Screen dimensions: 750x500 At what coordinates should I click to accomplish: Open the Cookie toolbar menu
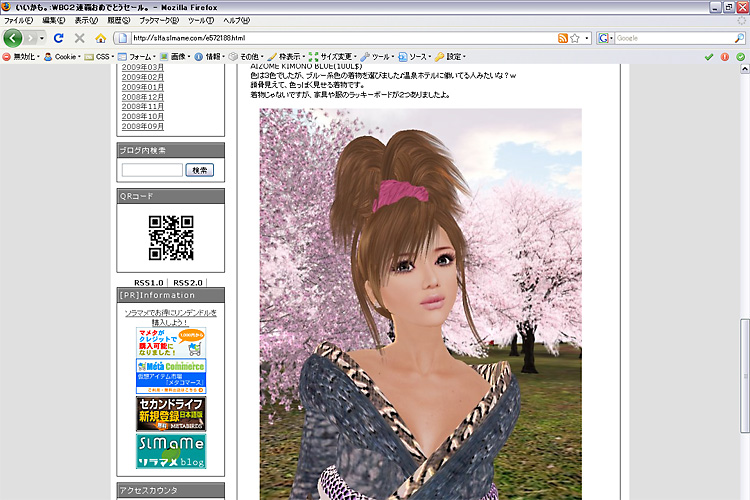coord(62,56)
